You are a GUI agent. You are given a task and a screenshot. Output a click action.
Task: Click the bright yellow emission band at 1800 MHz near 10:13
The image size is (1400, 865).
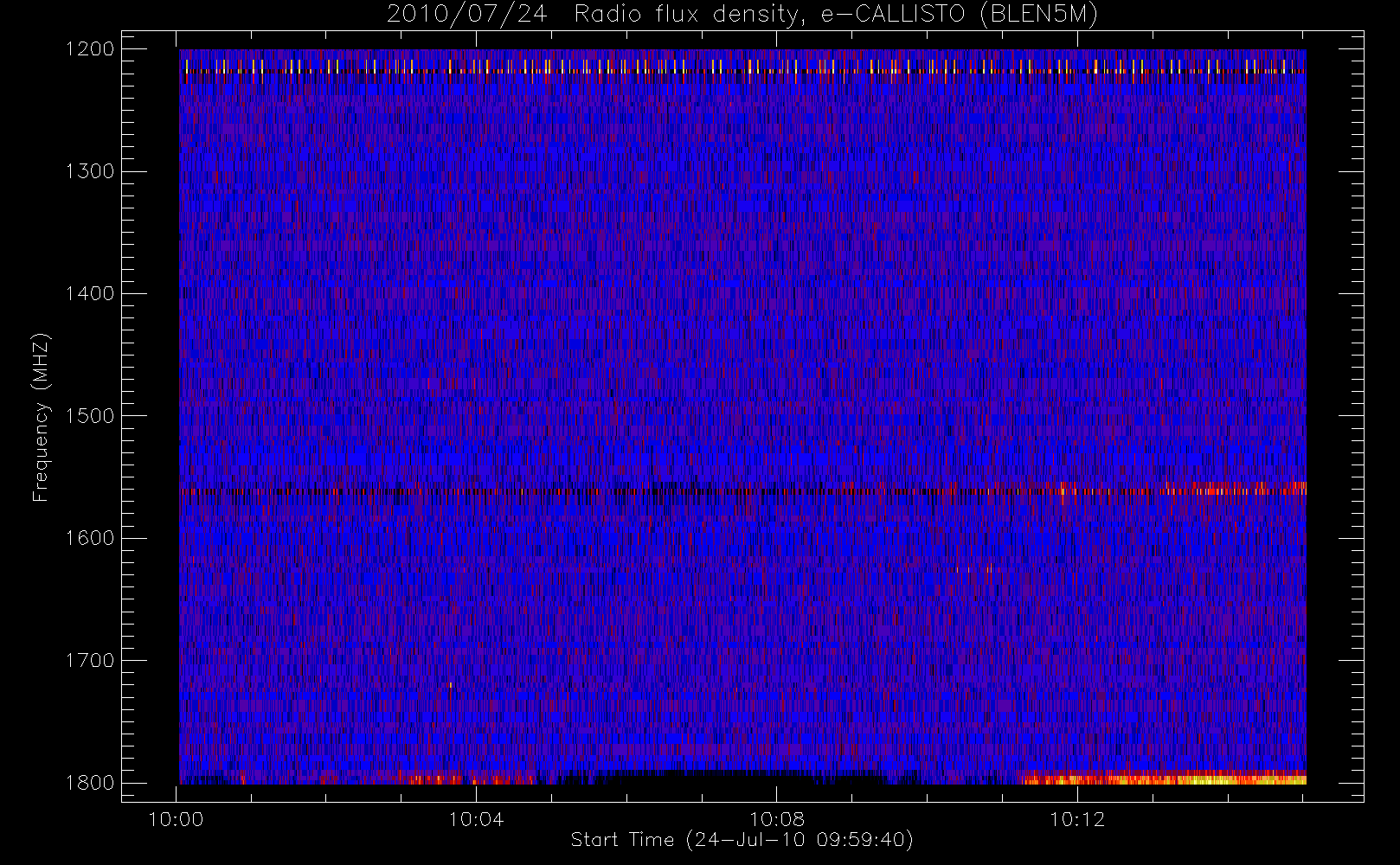(1164, 778)
